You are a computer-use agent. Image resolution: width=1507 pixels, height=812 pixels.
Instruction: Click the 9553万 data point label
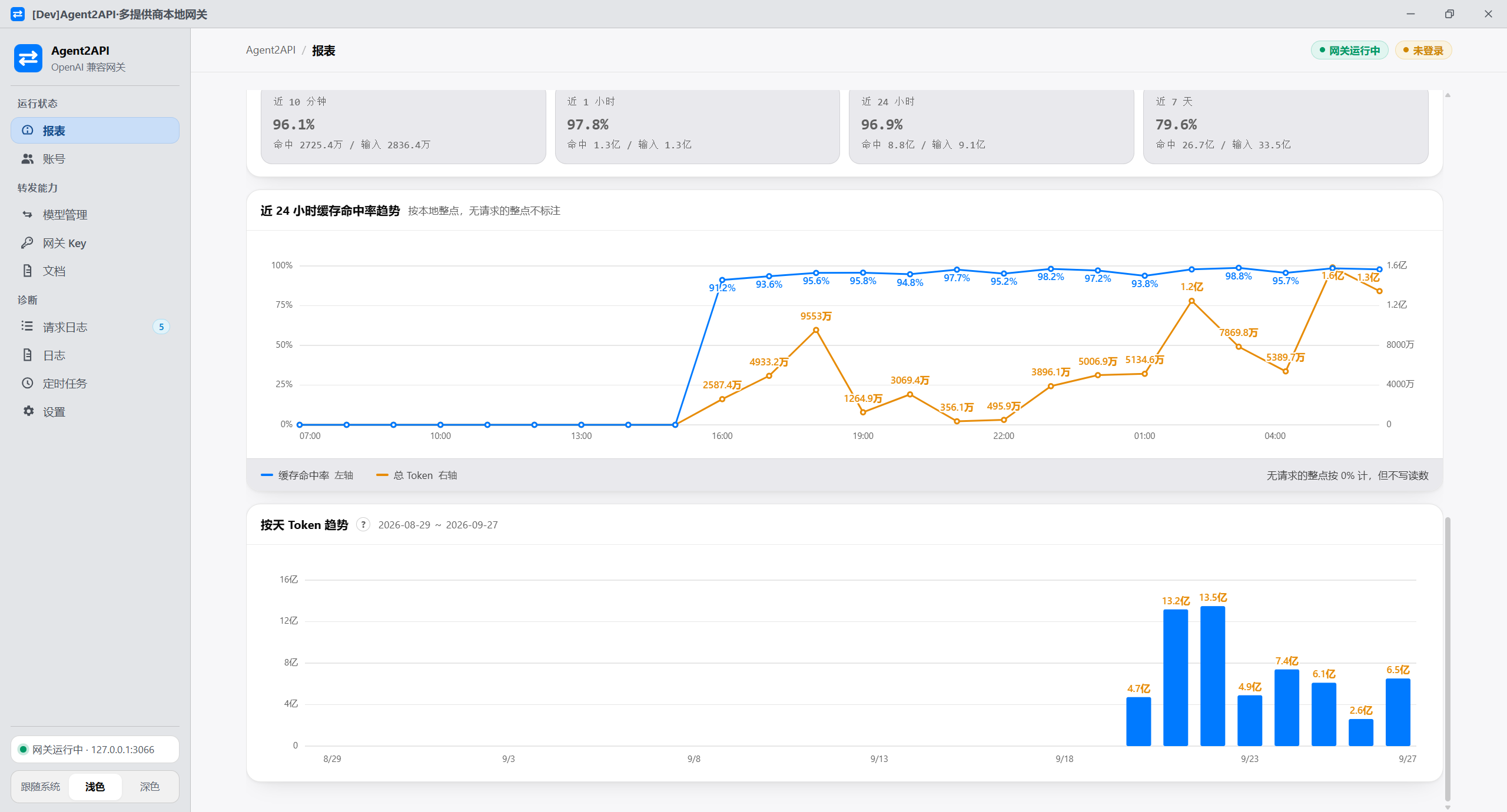point(816,316)
